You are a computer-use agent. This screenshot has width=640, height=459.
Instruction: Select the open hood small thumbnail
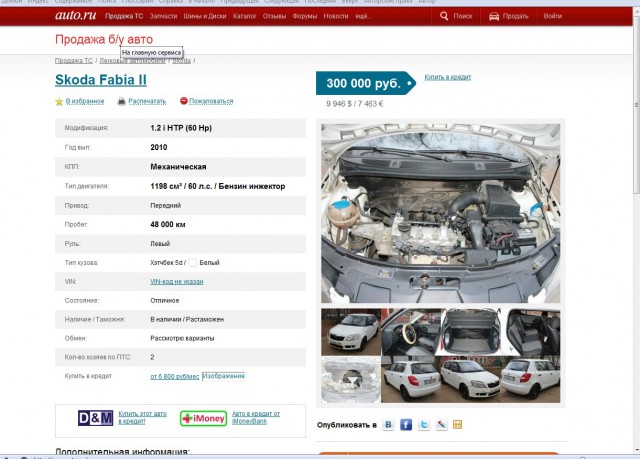[x=351, y=380]
